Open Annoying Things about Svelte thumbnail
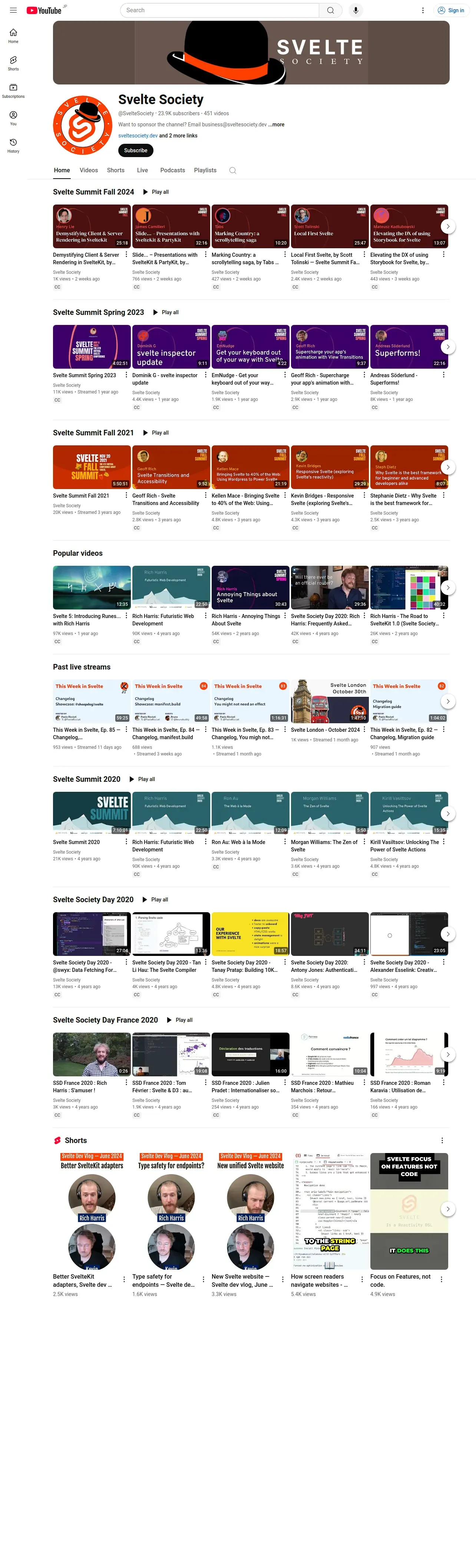 [x=250, y=588]
